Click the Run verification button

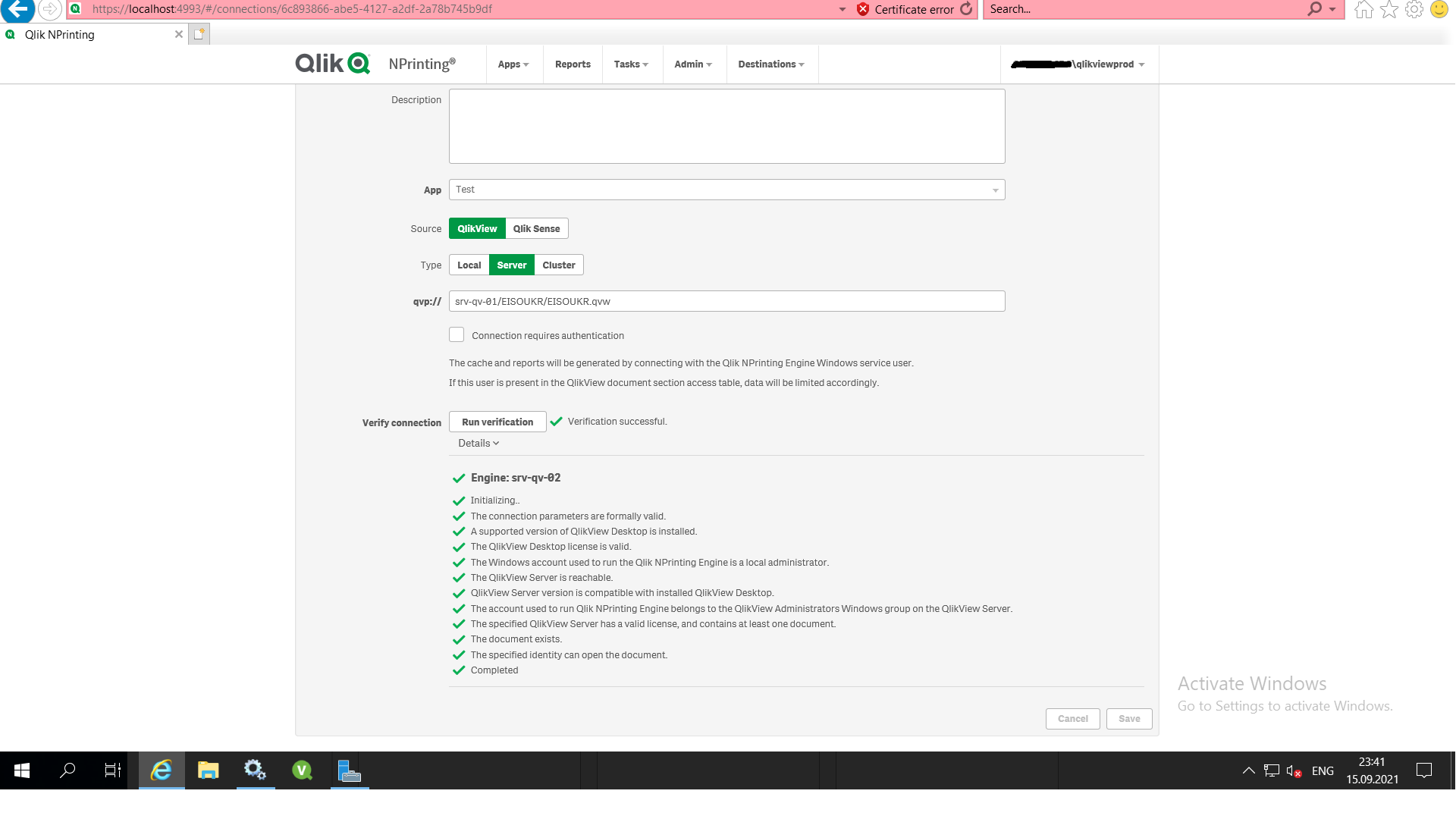(x=497, y=422)
